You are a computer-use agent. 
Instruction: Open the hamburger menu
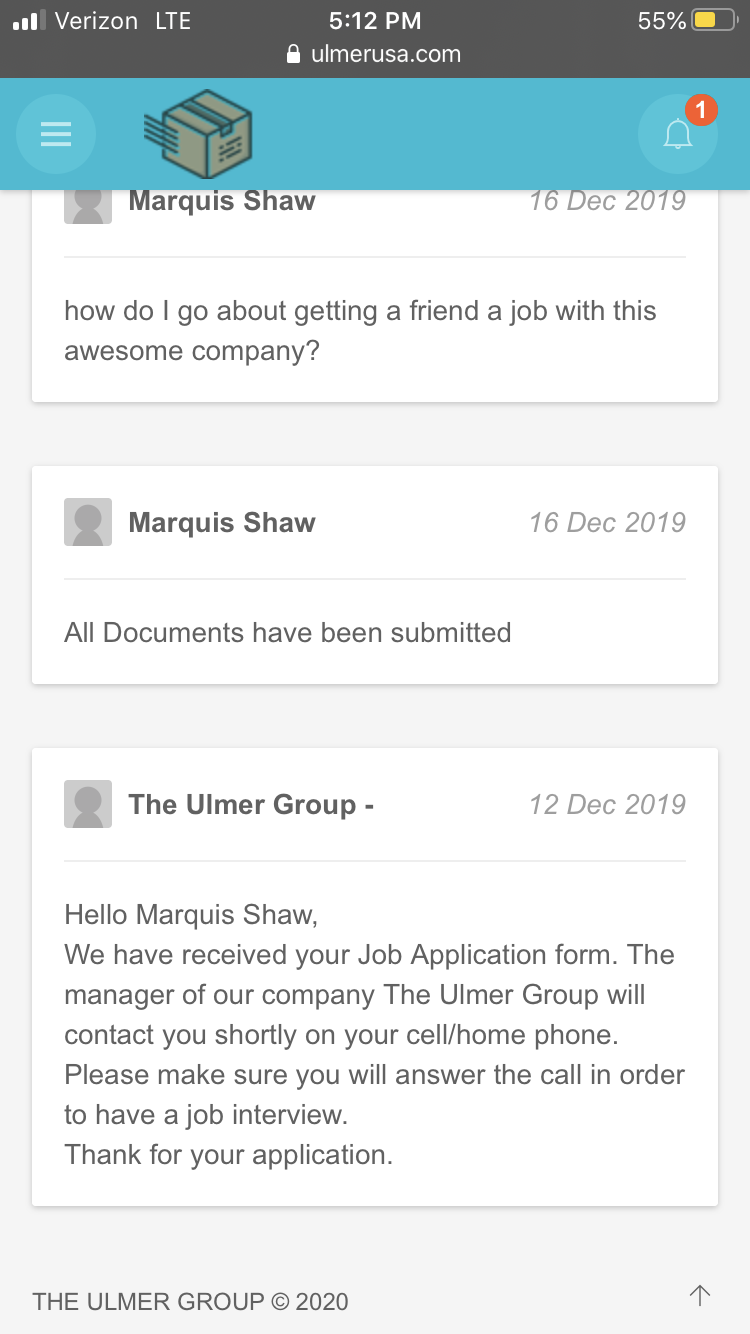click(56, 134)
